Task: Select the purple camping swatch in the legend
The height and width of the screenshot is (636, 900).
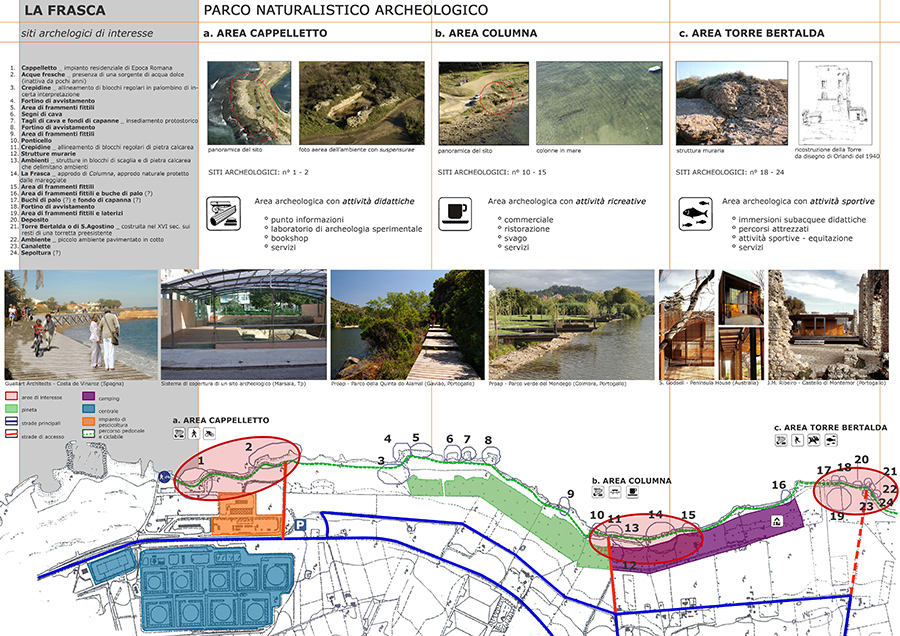Action: pyautogui.click(x=87, y=396)
